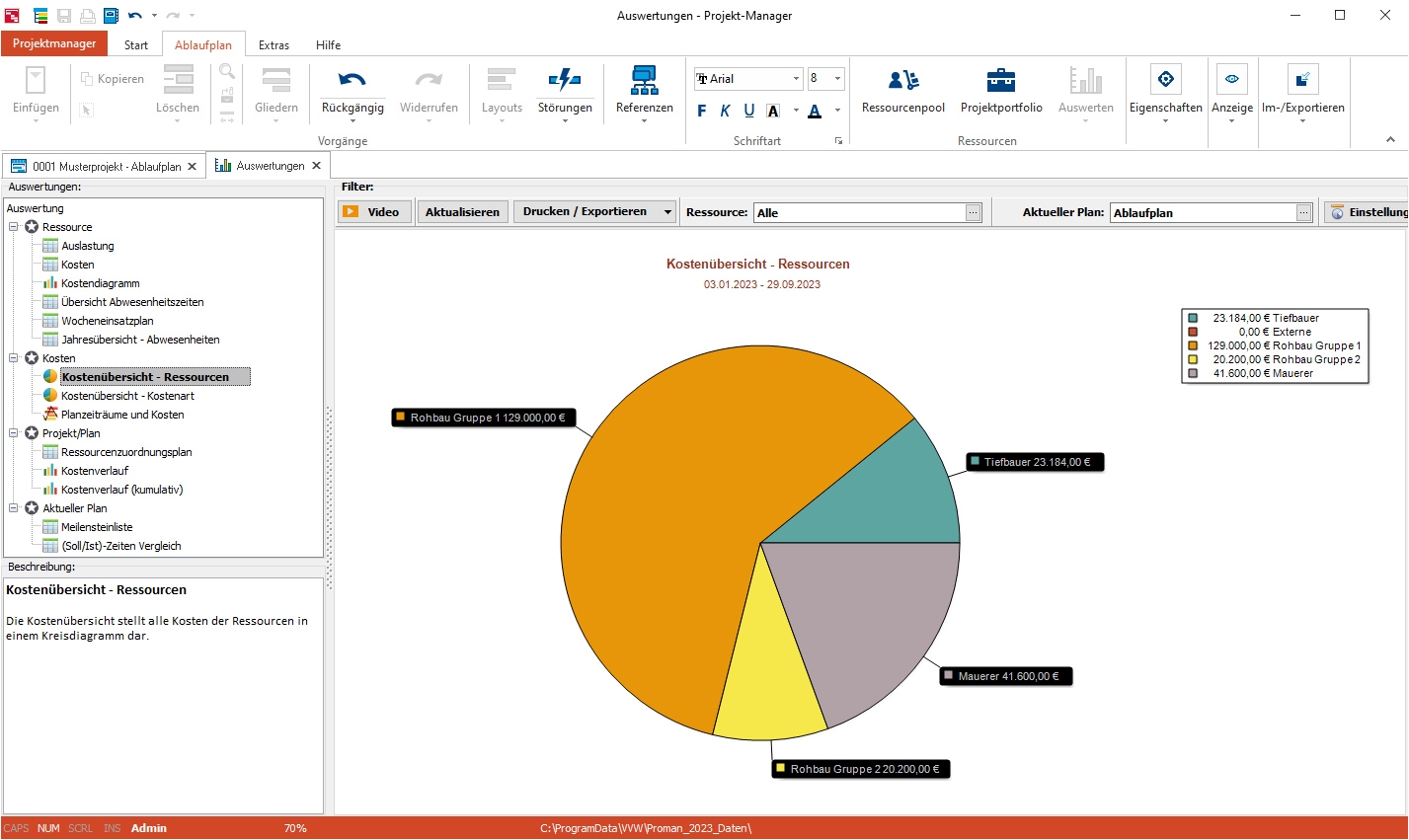Open the font size dropdown

(837, 79)
